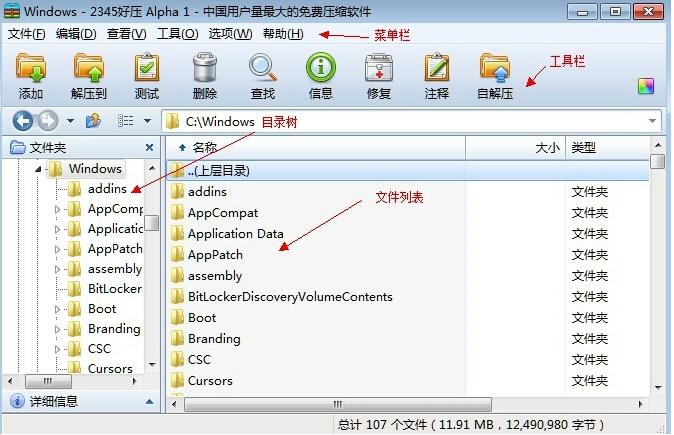Click the 注释 (Comment) toolbar icon
The width and height of the screenshot is (674, 435).
437,68
